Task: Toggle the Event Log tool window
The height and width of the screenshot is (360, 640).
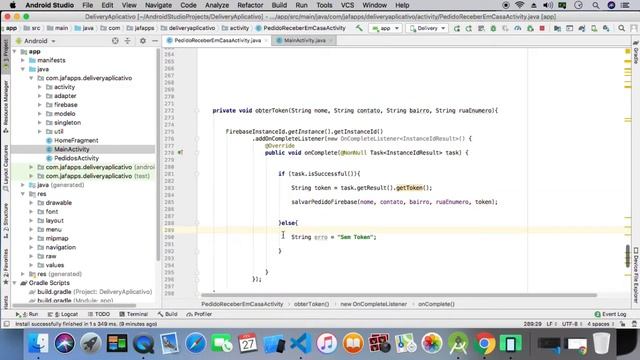Action: pos(610,314)
